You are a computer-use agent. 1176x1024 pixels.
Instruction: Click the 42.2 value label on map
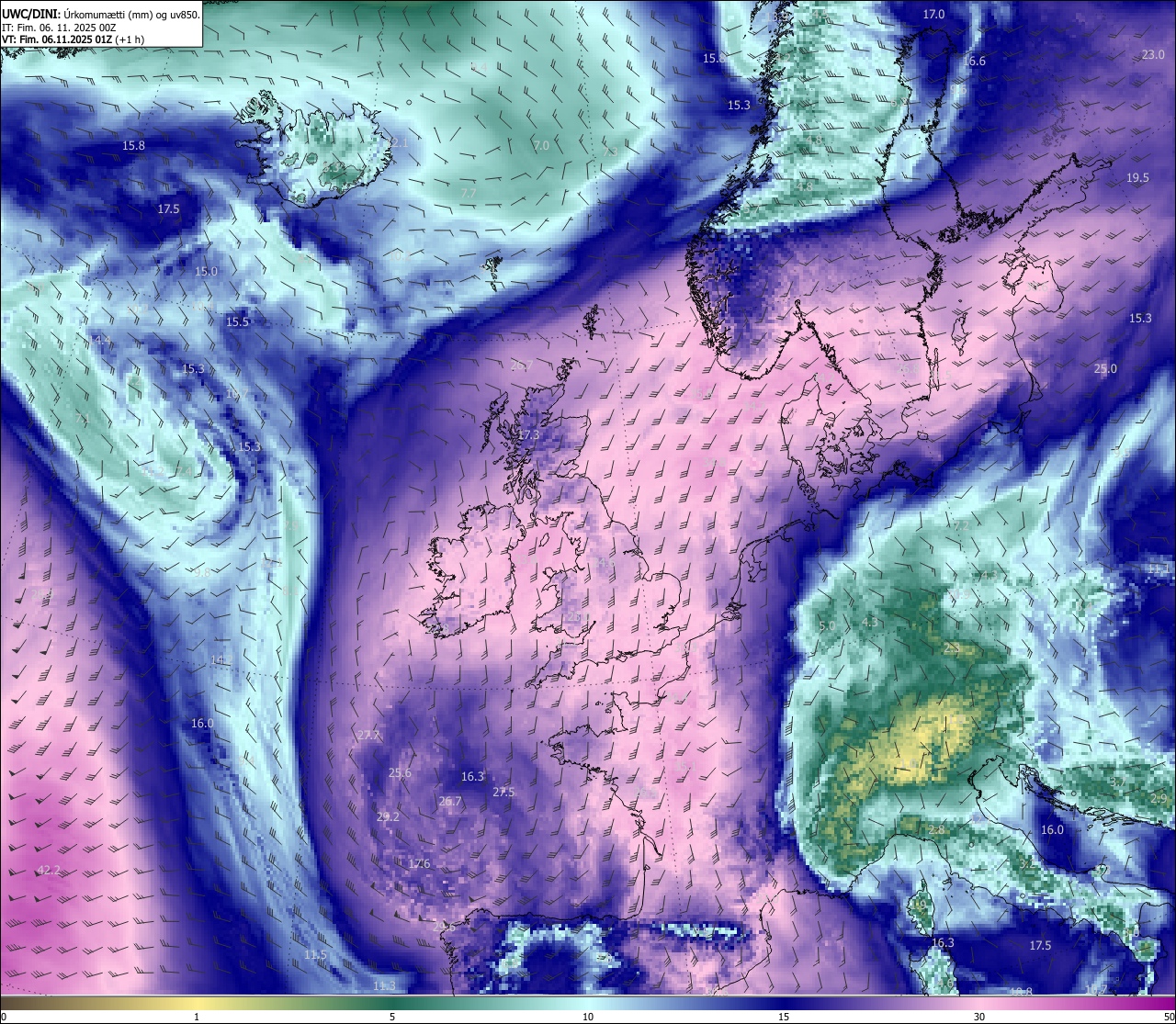click(49, 871)
